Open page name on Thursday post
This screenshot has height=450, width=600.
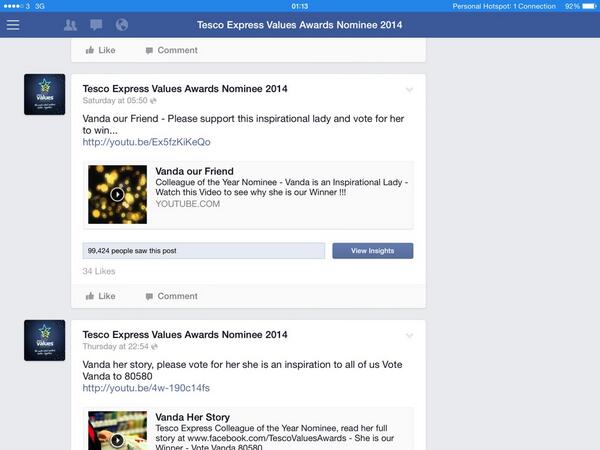(185, 335)
